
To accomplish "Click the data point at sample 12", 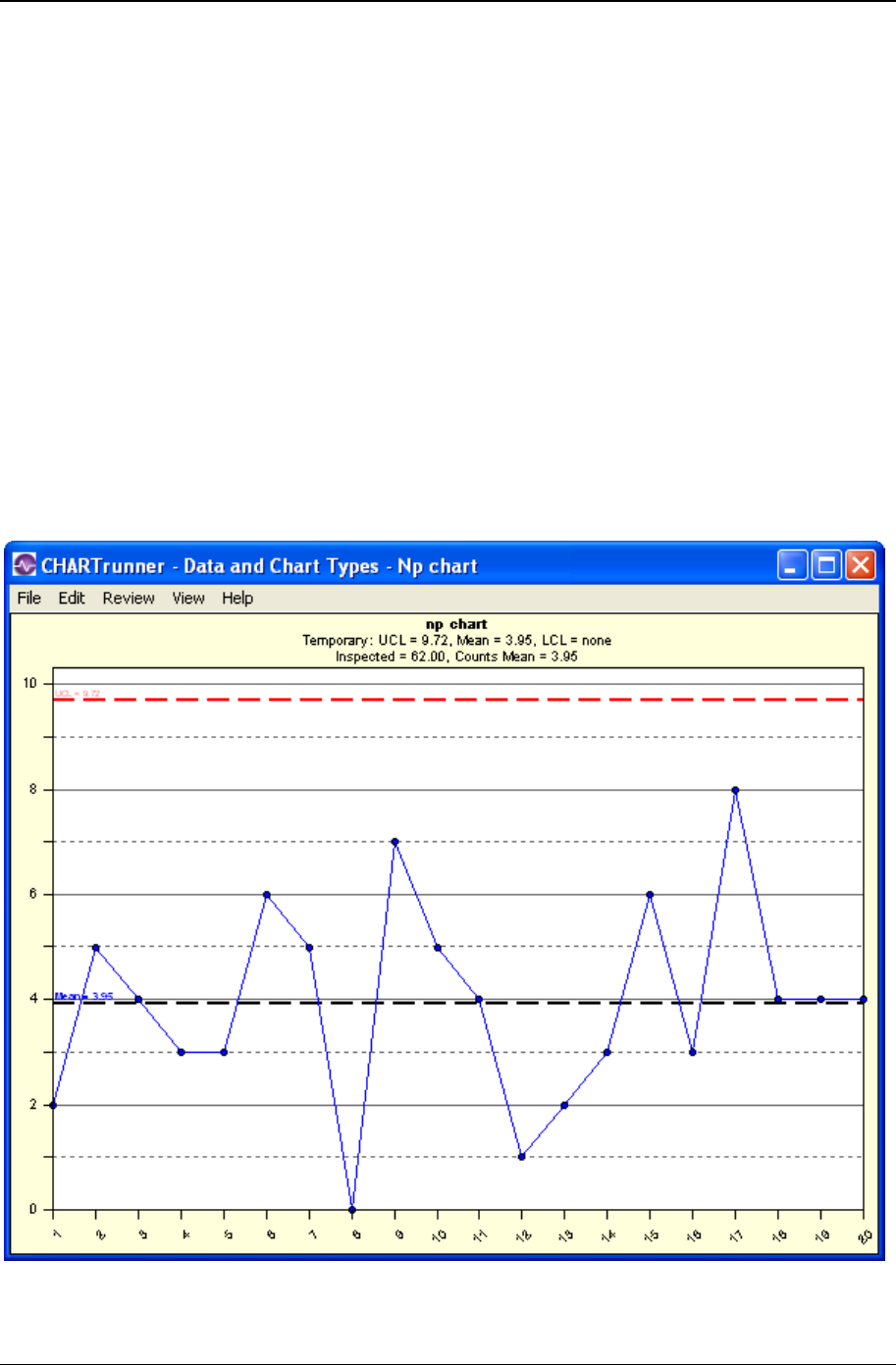I will coord(522,1156).
